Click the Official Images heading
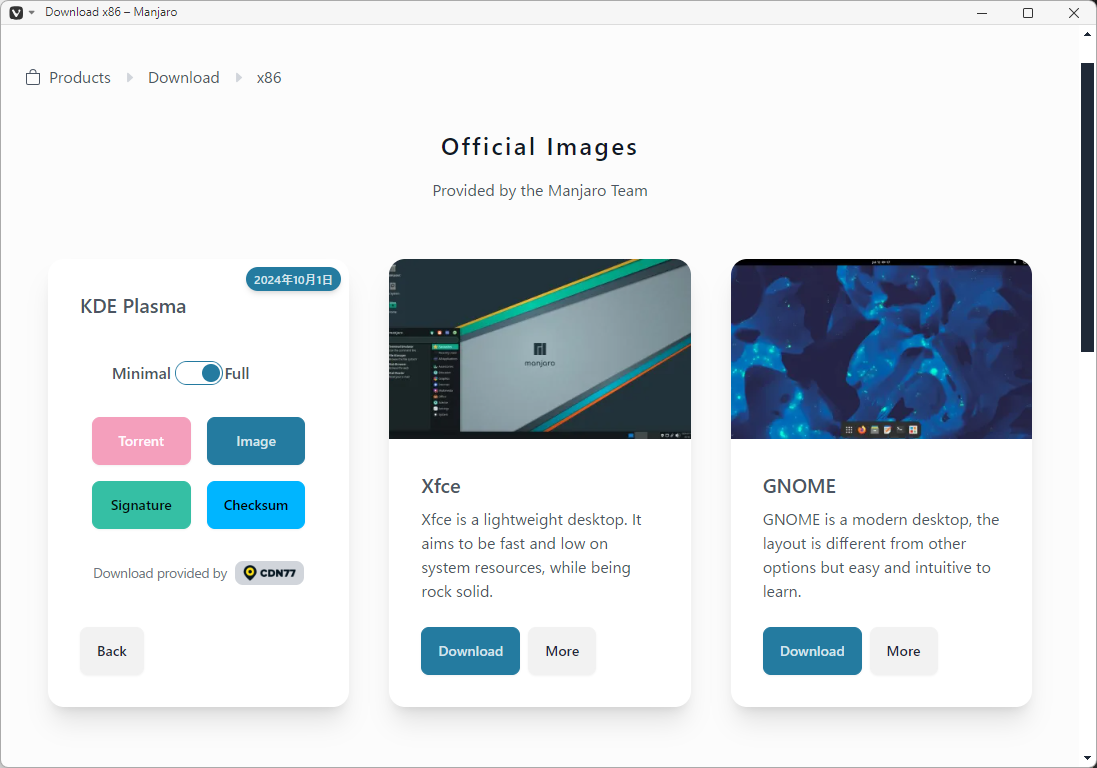 click(539, 147)
